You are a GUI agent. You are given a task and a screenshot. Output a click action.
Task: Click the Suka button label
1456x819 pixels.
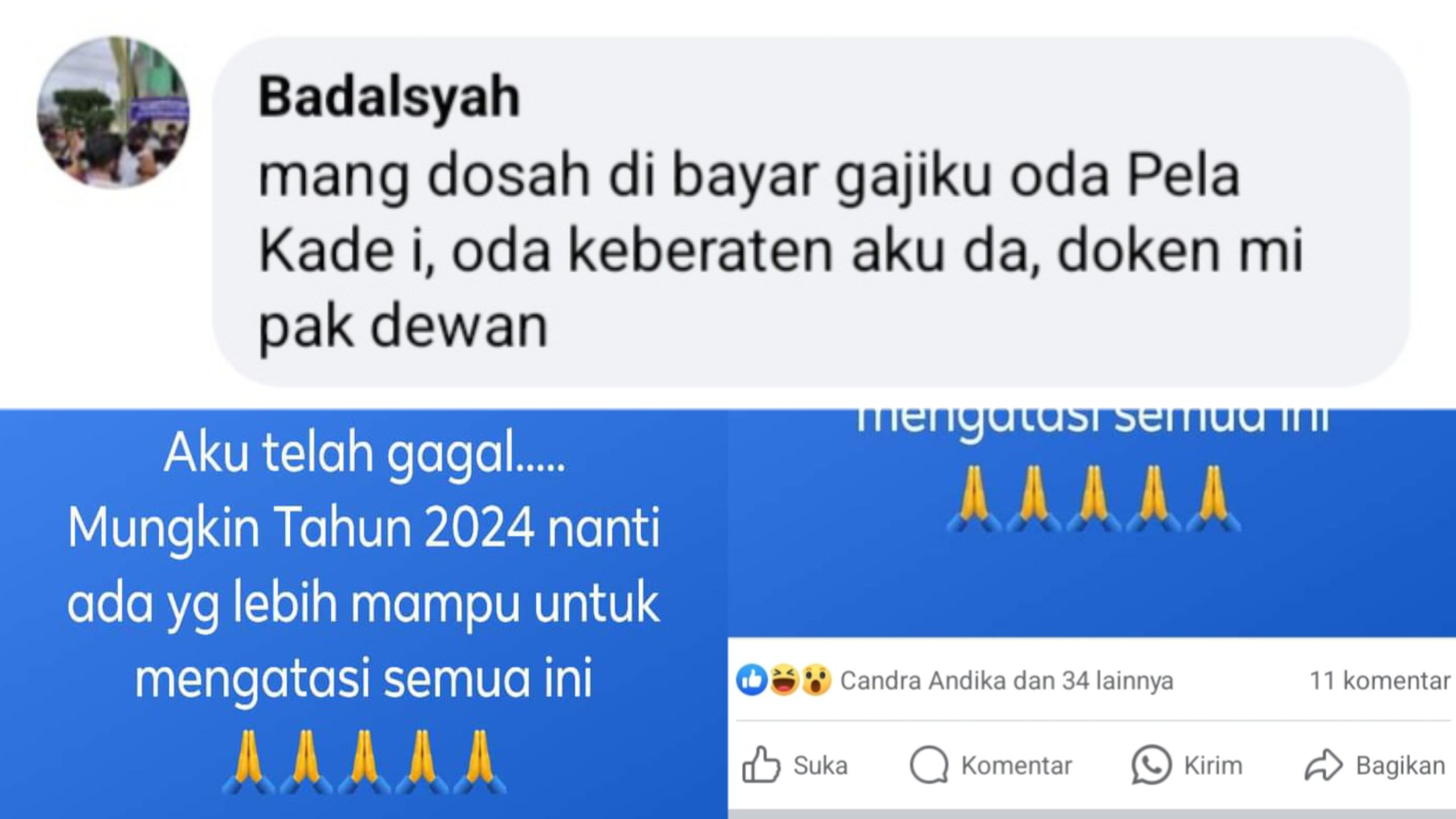[x=821, y=766]
